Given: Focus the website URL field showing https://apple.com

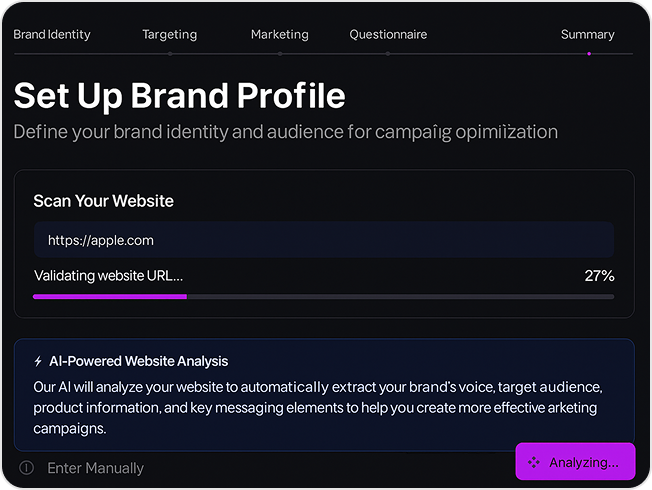Looking at the screenshot, I should tap(324, 240).
